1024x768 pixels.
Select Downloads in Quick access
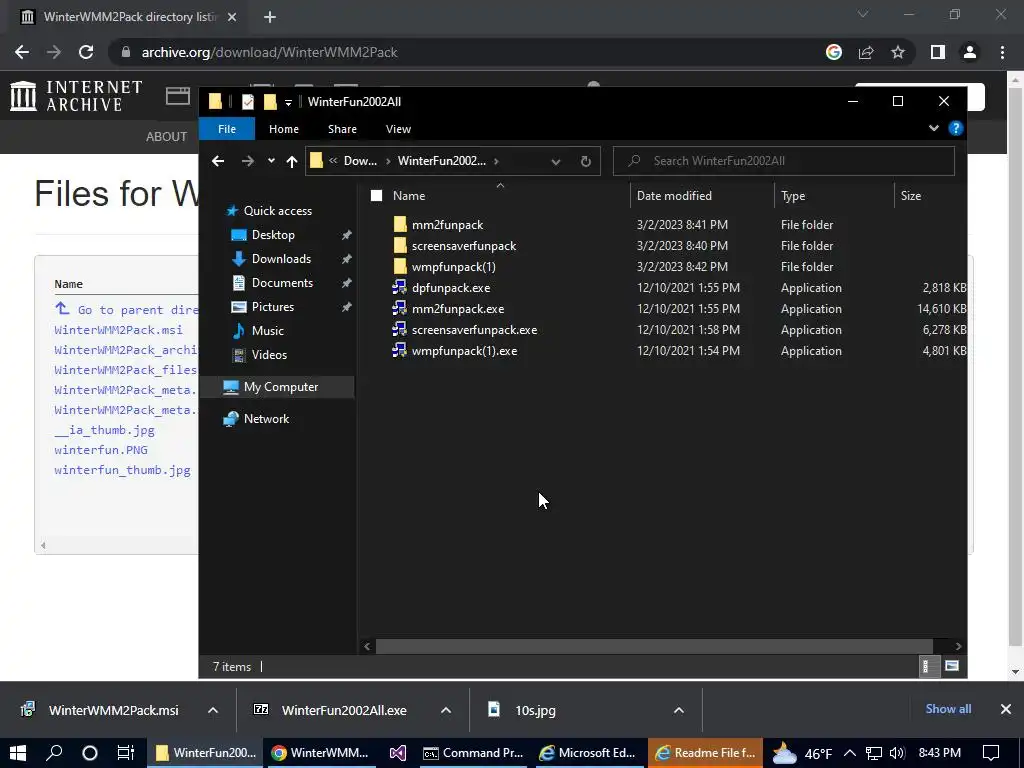[x=281, y=259]
